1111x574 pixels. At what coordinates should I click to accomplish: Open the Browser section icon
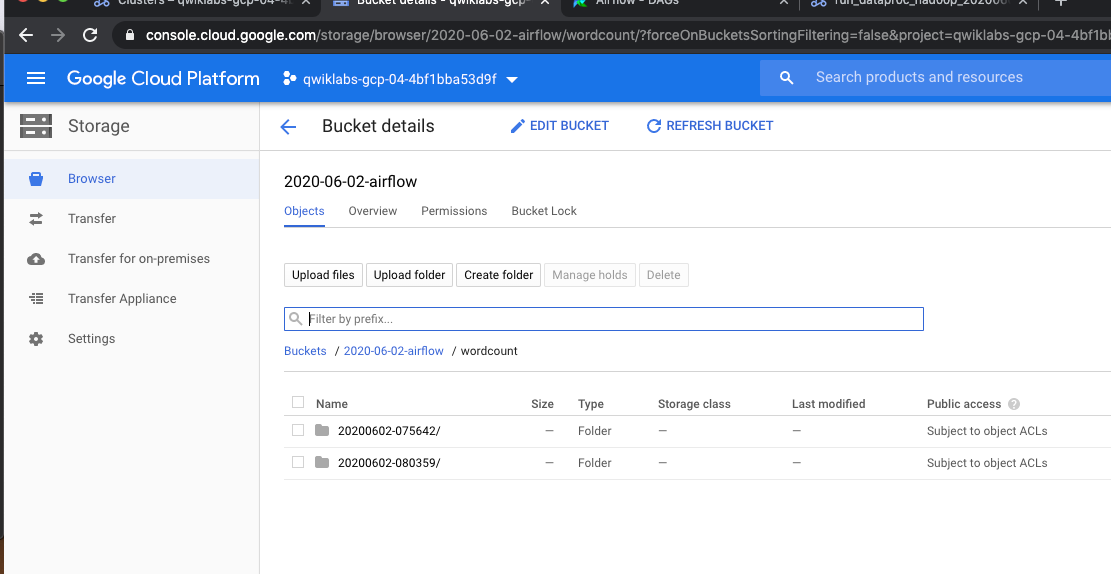click(x=36, y=179)
